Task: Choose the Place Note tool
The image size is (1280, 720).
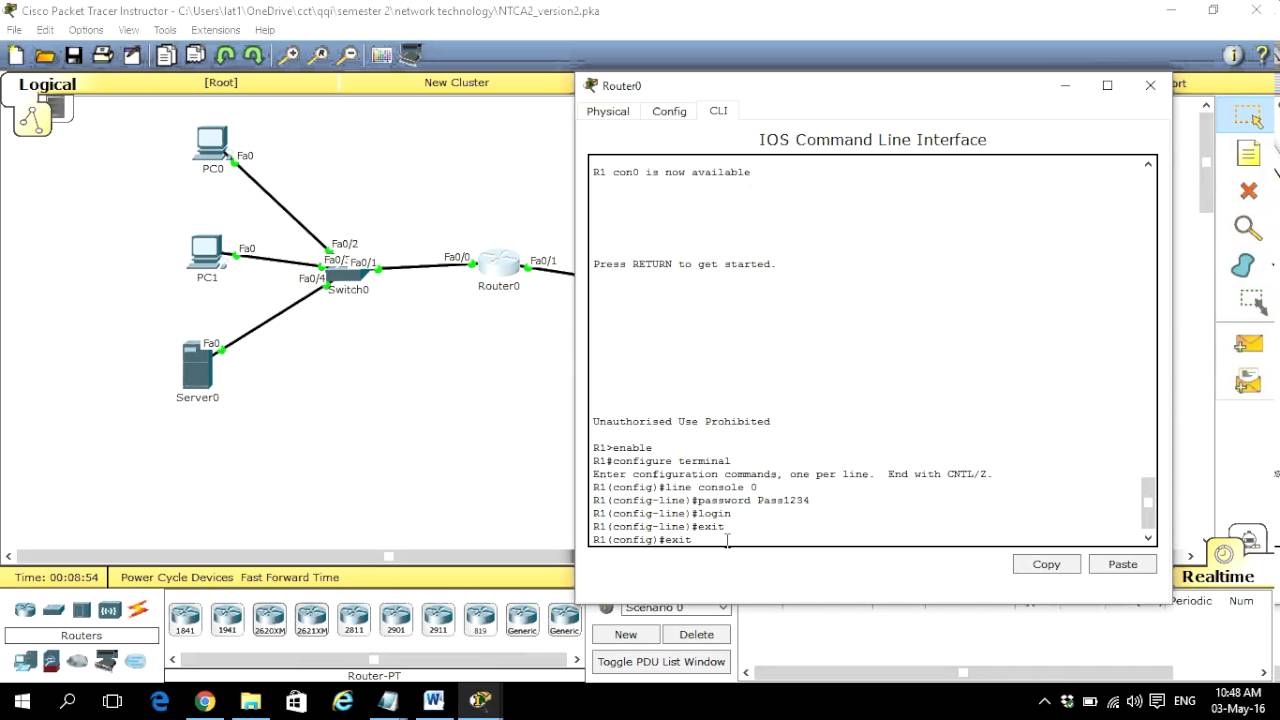Action: 1248,153
